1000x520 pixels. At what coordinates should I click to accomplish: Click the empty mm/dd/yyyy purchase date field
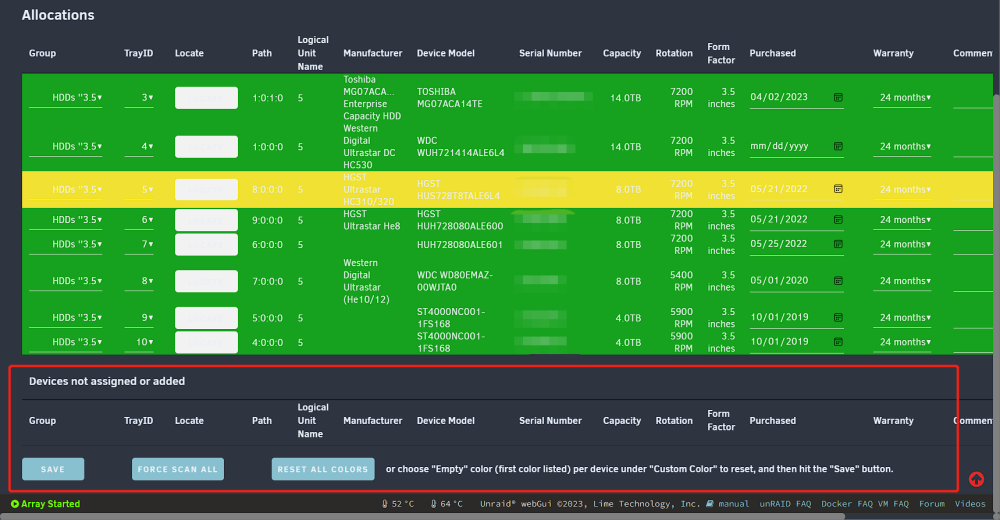(797, 147)
